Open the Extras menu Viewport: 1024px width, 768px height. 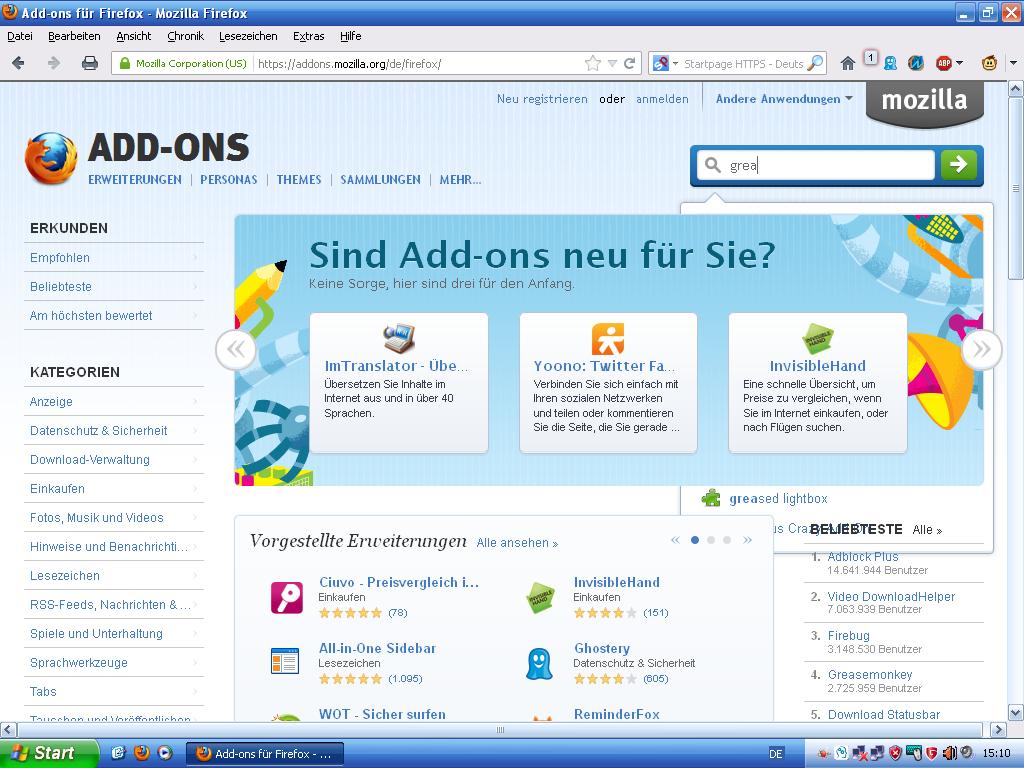308,36
